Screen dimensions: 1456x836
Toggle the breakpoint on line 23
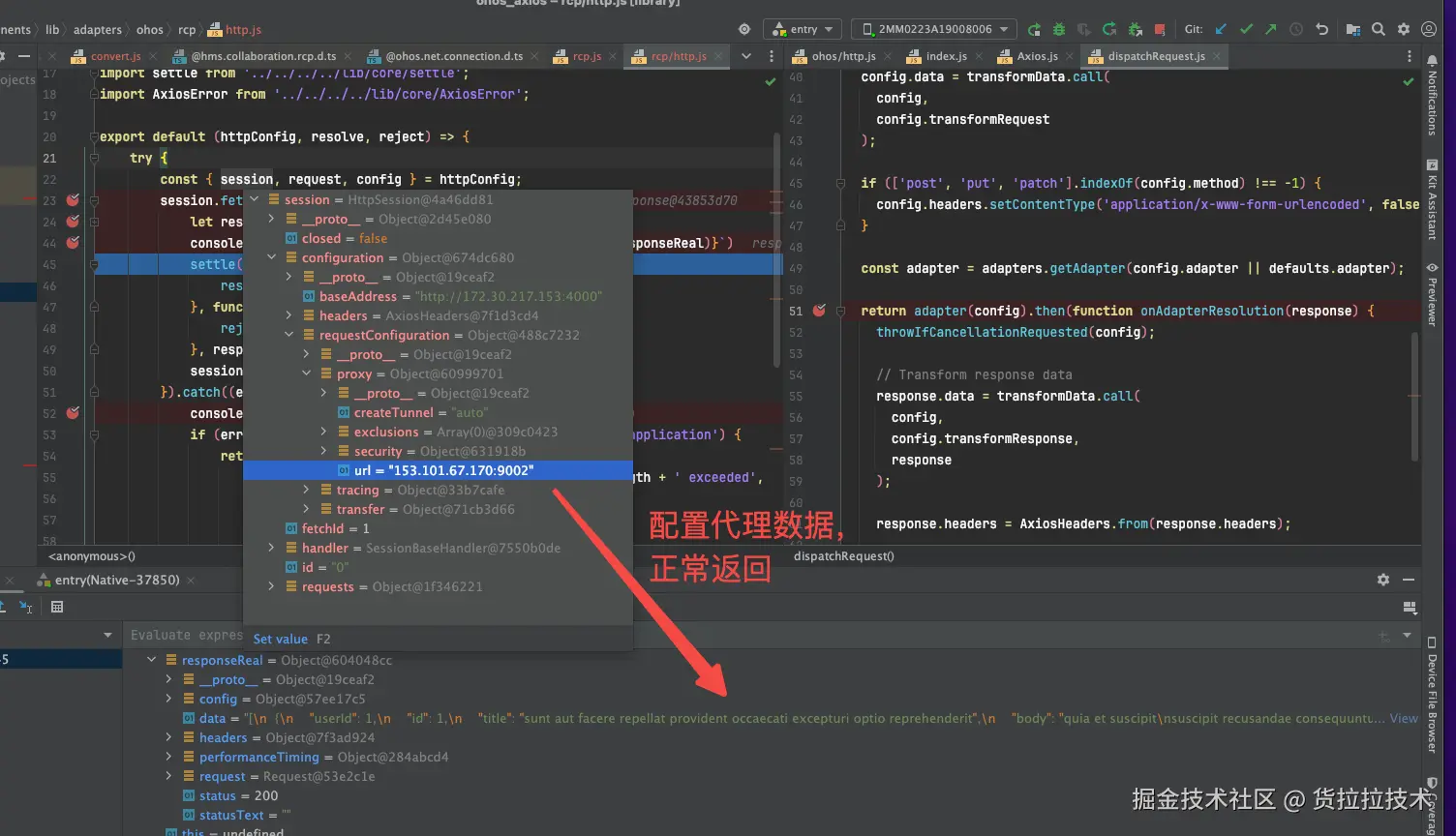pos(73,200)
